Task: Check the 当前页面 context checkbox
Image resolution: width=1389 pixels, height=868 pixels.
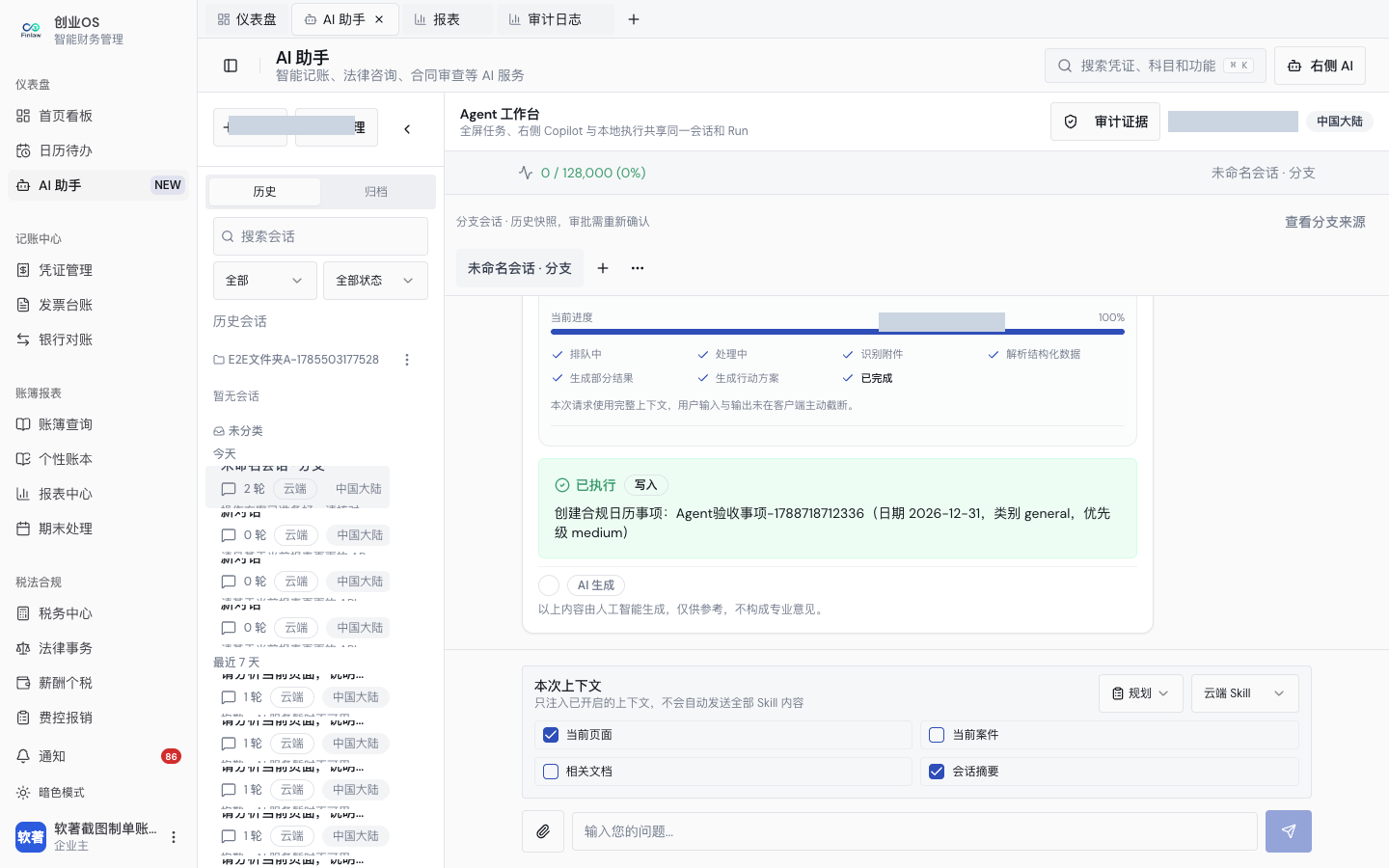Action: point(551,735)
